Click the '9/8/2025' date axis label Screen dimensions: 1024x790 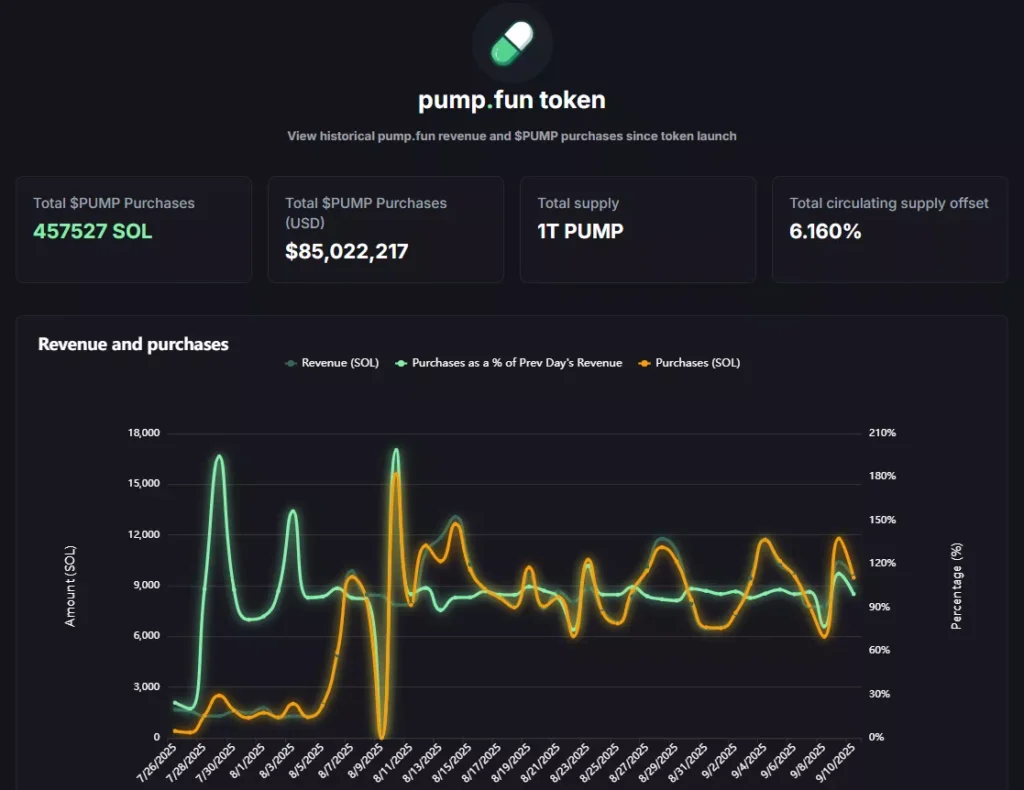[x=808, y=761]
